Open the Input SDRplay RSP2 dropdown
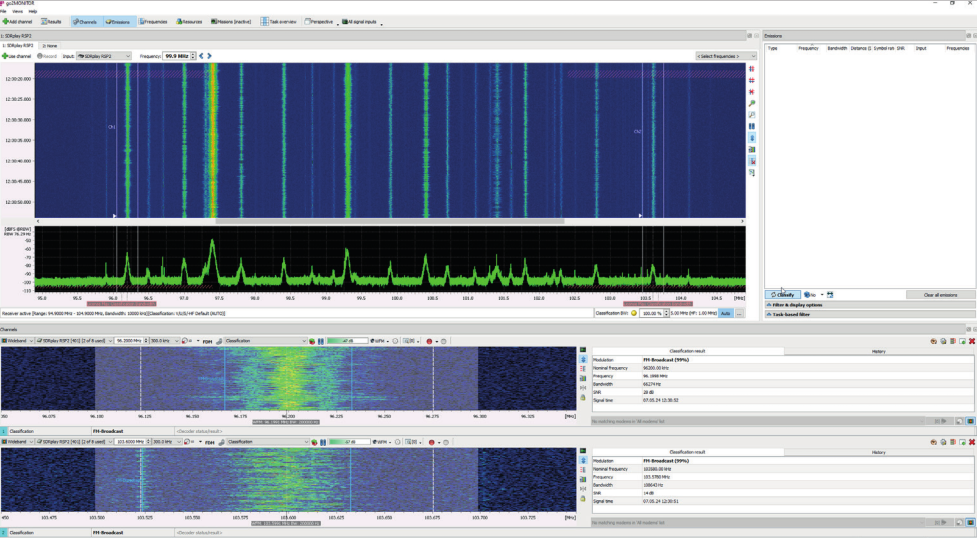Viewport: 977px width, 538px height. click(104, 56)
